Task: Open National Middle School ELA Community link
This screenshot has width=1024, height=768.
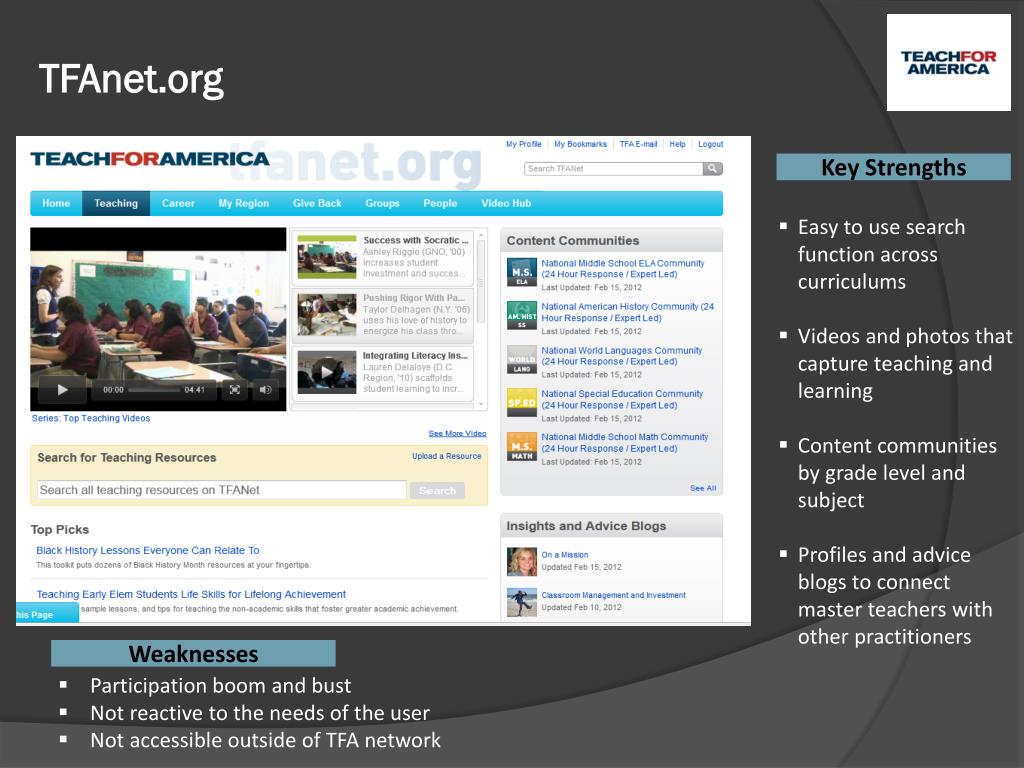Action: (623, 269)
